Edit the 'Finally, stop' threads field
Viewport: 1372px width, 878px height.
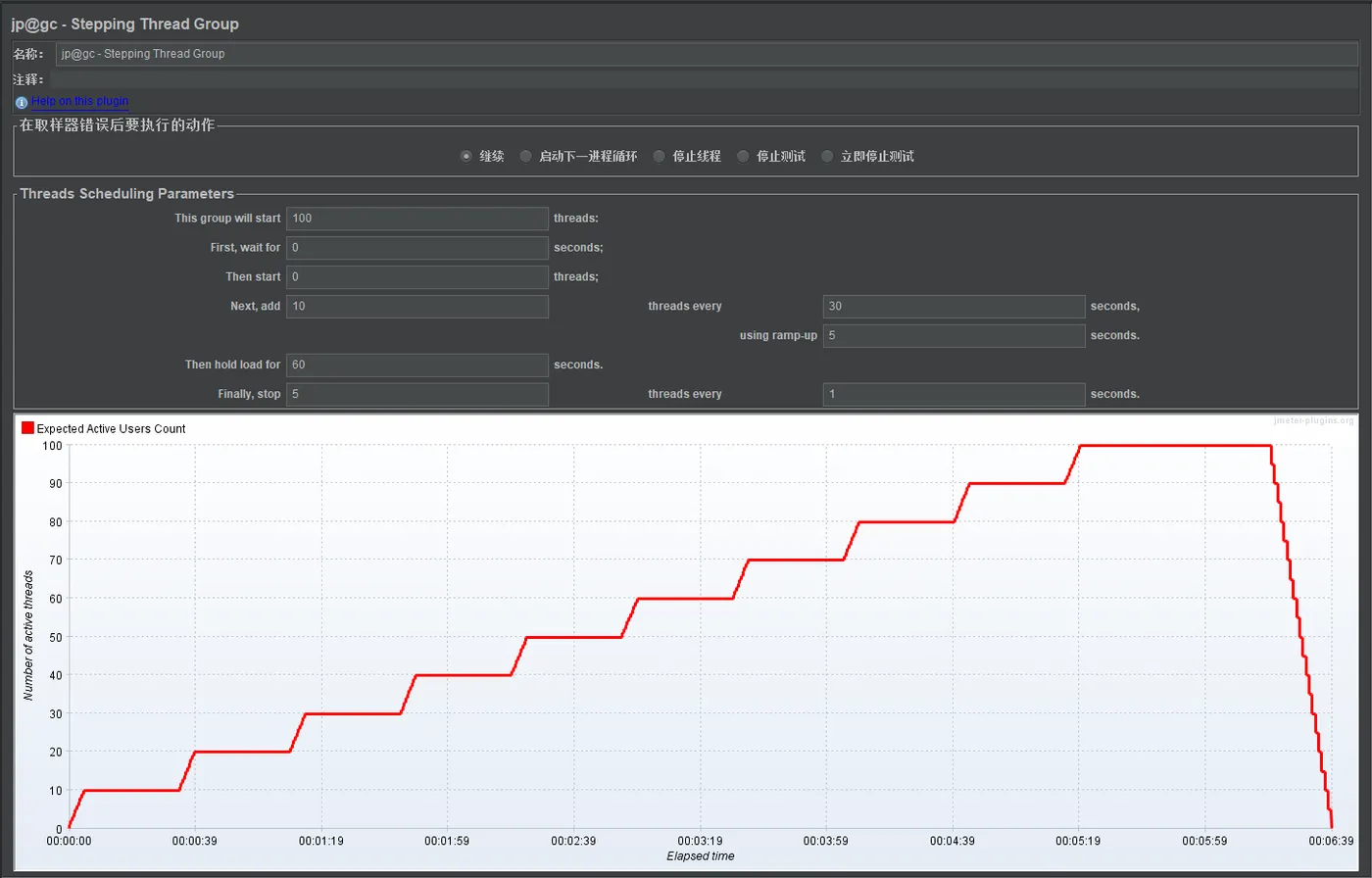click(x=417, y=395)
